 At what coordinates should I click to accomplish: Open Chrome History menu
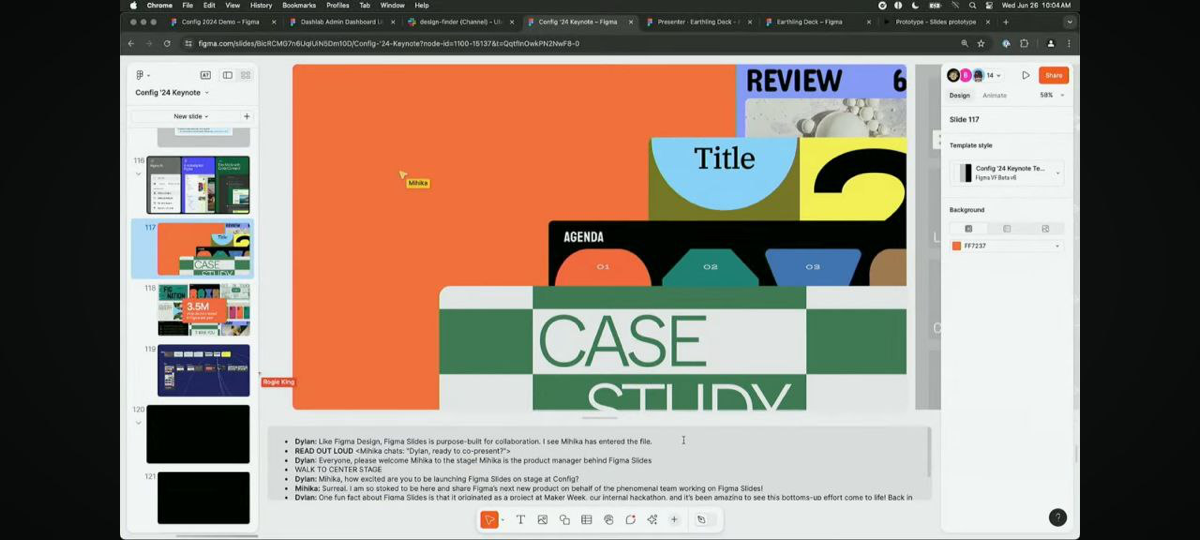tap(261, 5)
